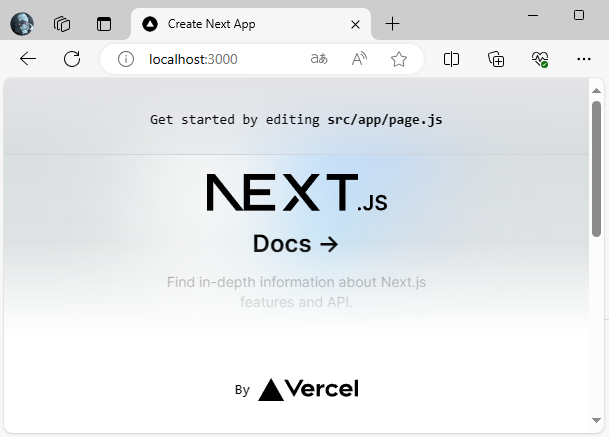Open the Docs link
Screen dimensions: 609x437
pyautogui.click(x=296, y=244)
